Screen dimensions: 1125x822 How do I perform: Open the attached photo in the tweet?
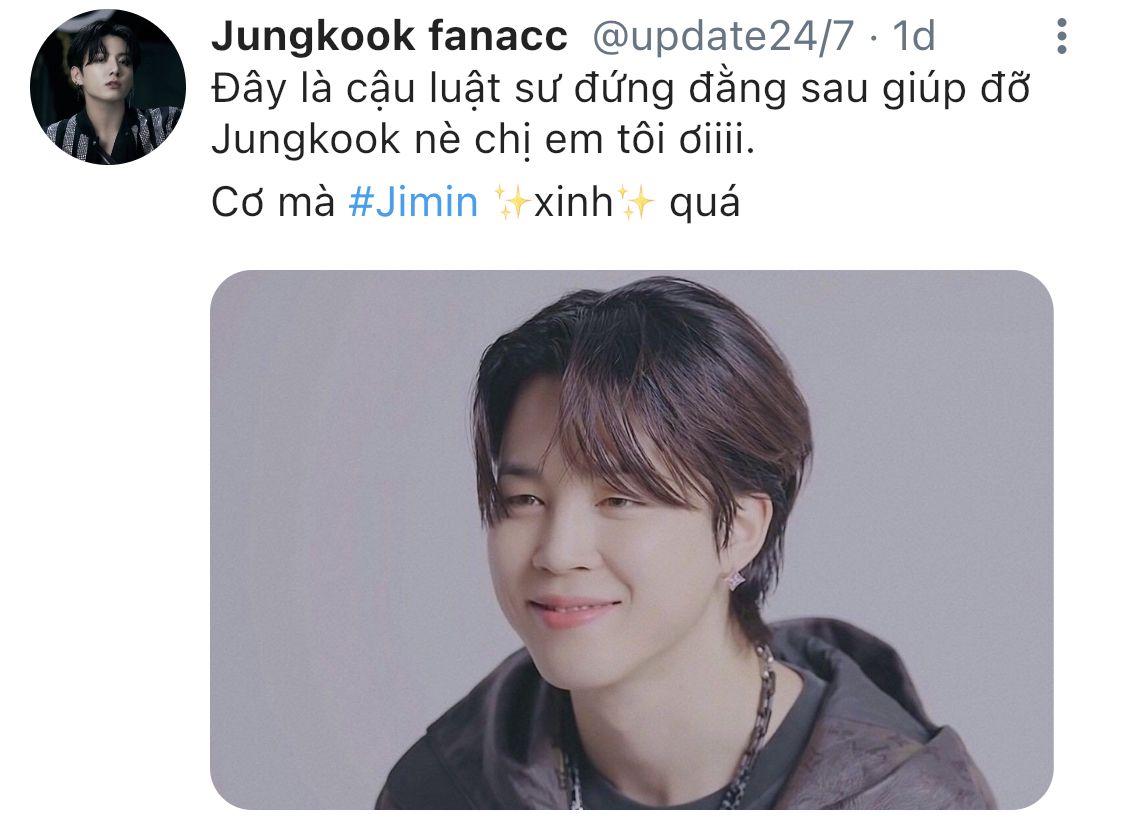click(631, 540)
